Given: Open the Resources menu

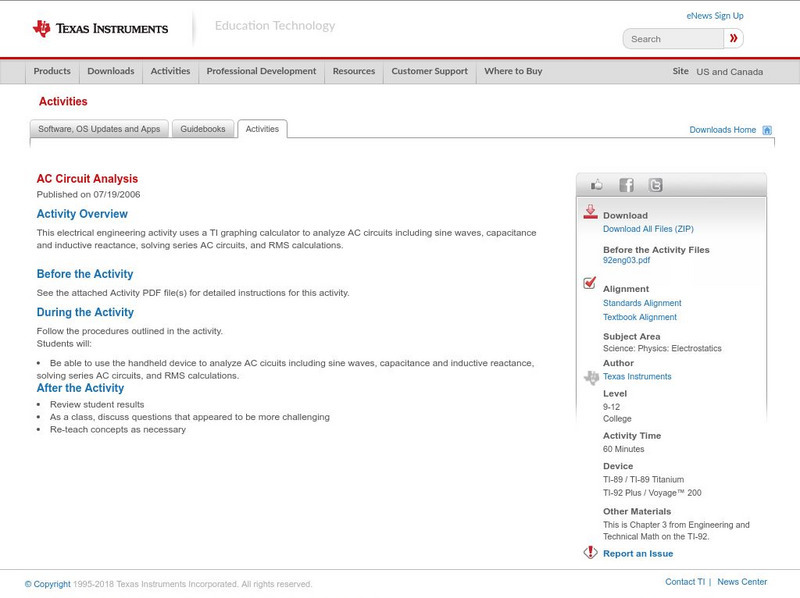Looking at the screenshot, I should (x=354, y=71).
